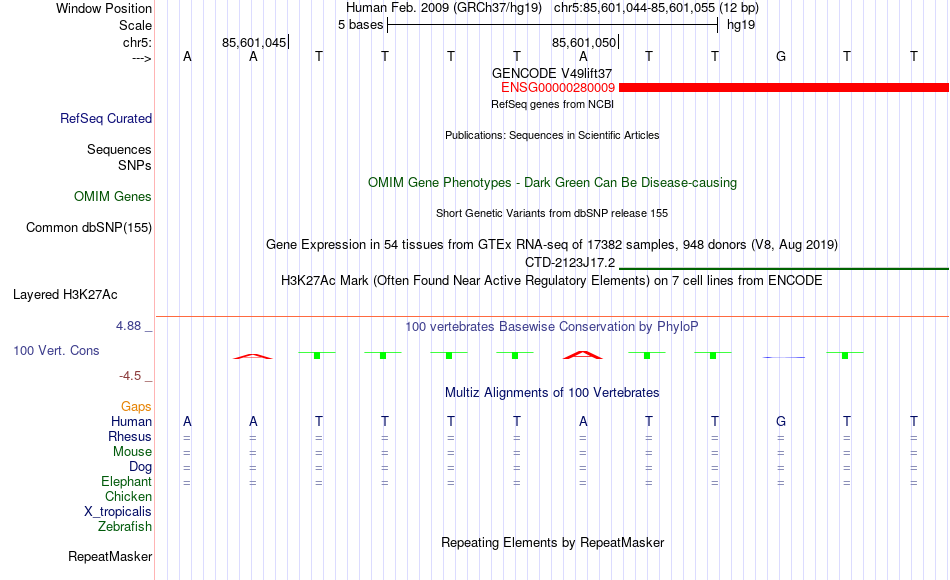Click Publications: Sequences in Scientific Articles title

[x=552, y=135]
